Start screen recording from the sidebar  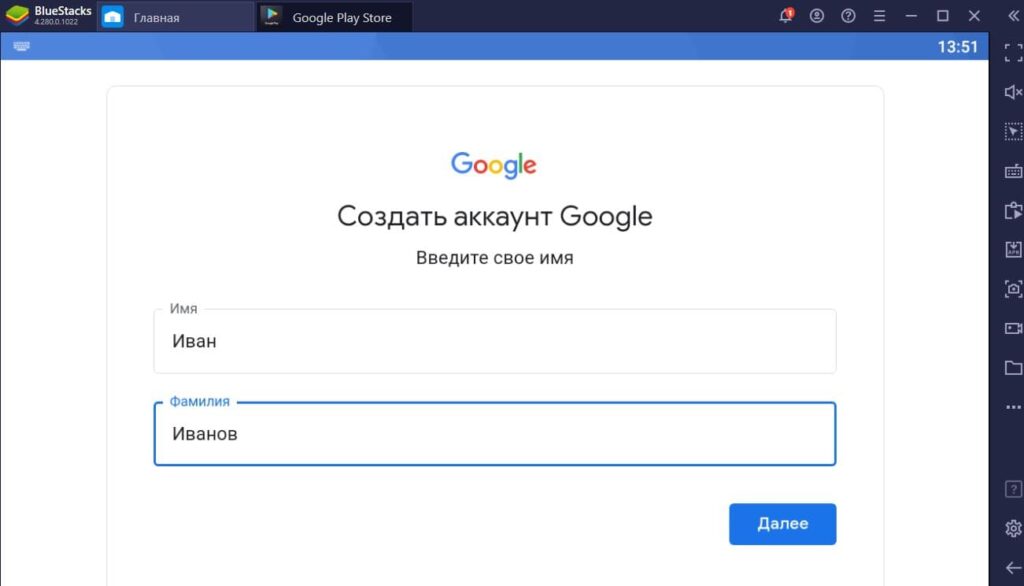coord(1012,328)
